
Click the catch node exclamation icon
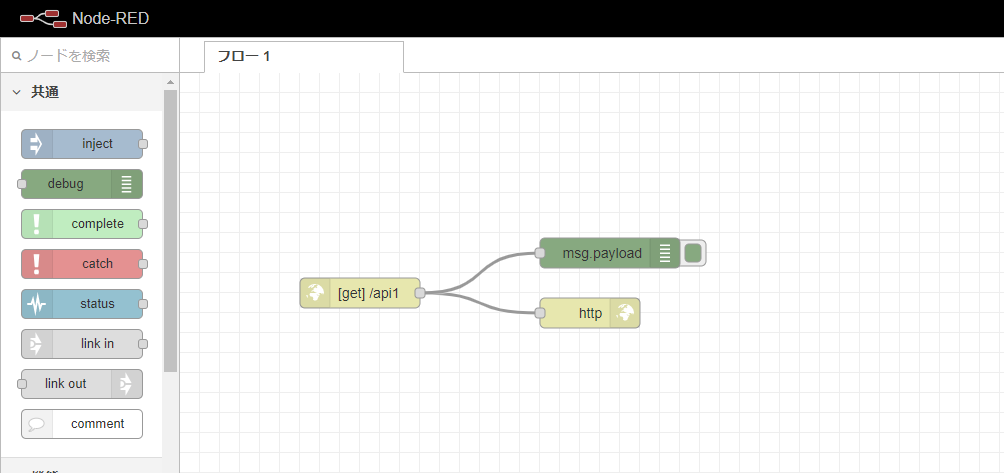coord(37,264)
